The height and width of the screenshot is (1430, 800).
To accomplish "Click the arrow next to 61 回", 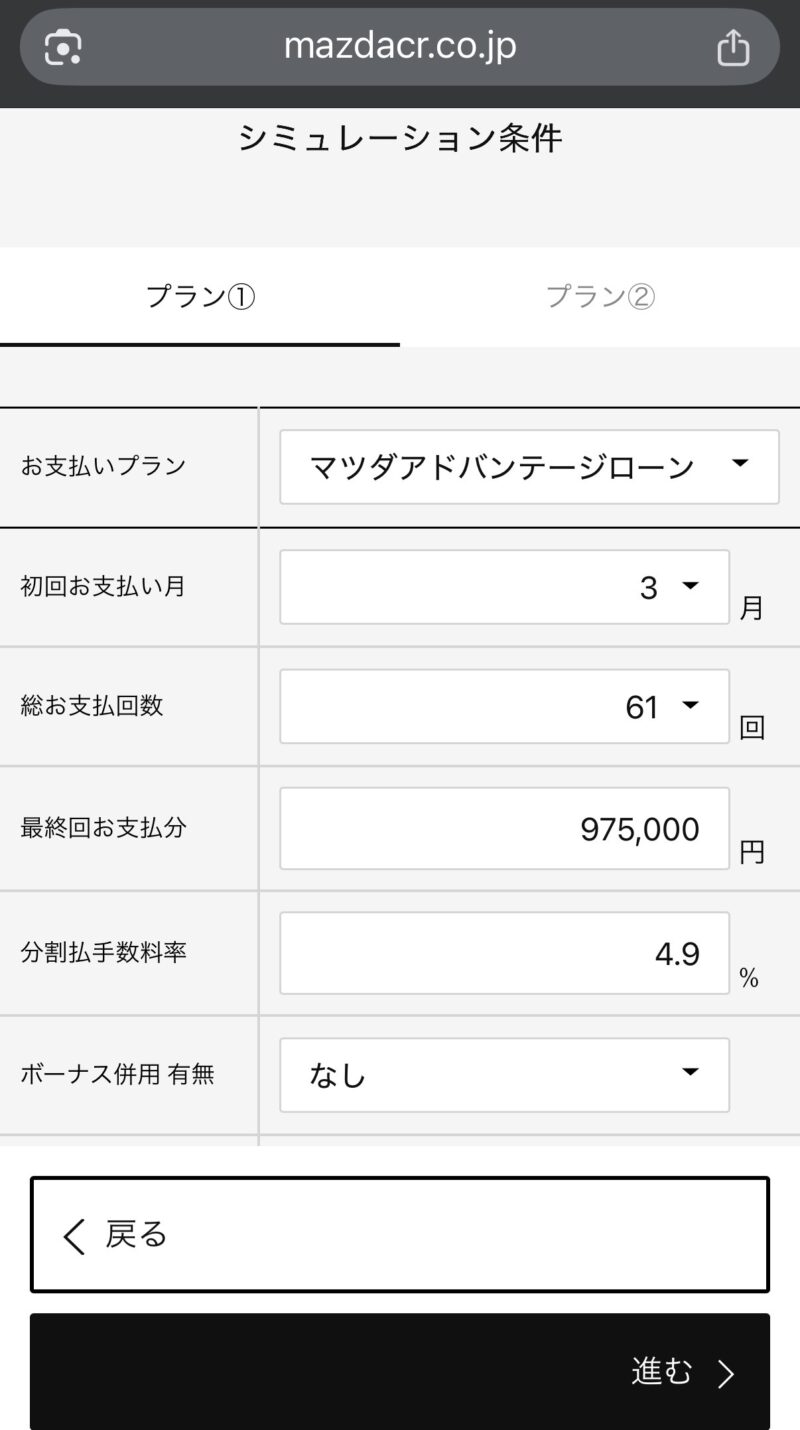I will [x=690, y=706].
